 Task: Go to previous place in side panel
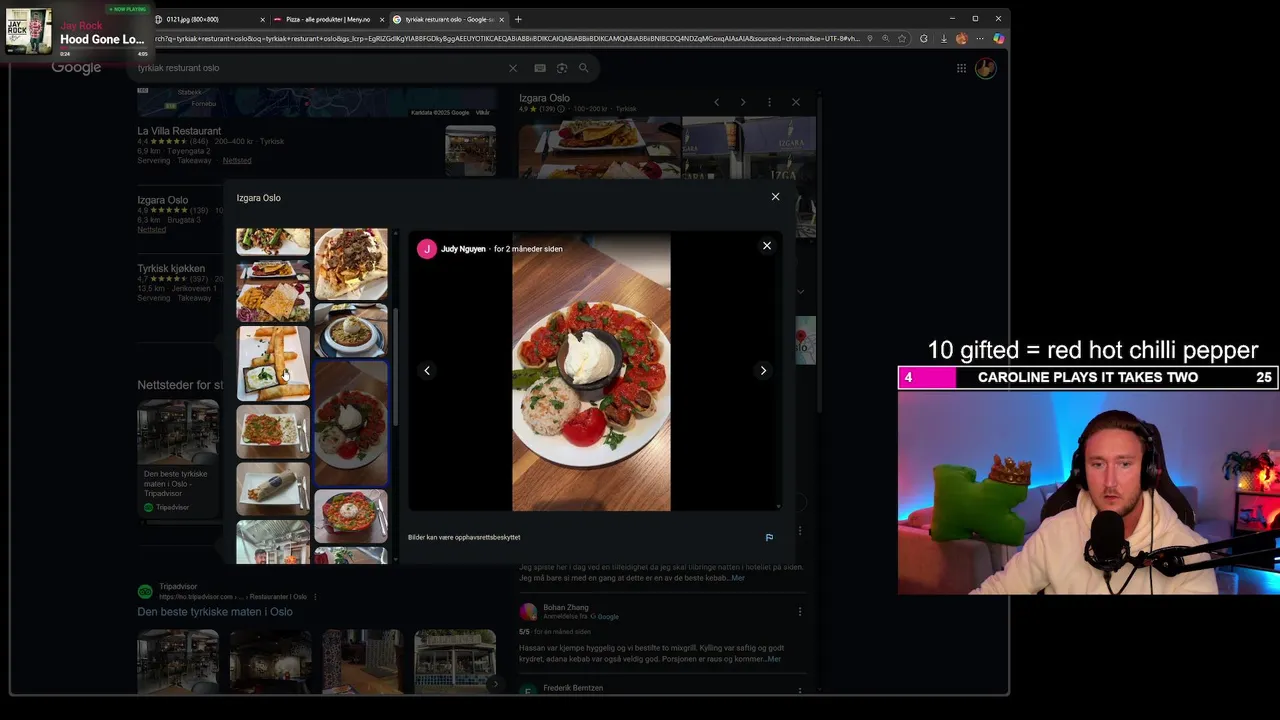tap(716, 102)
